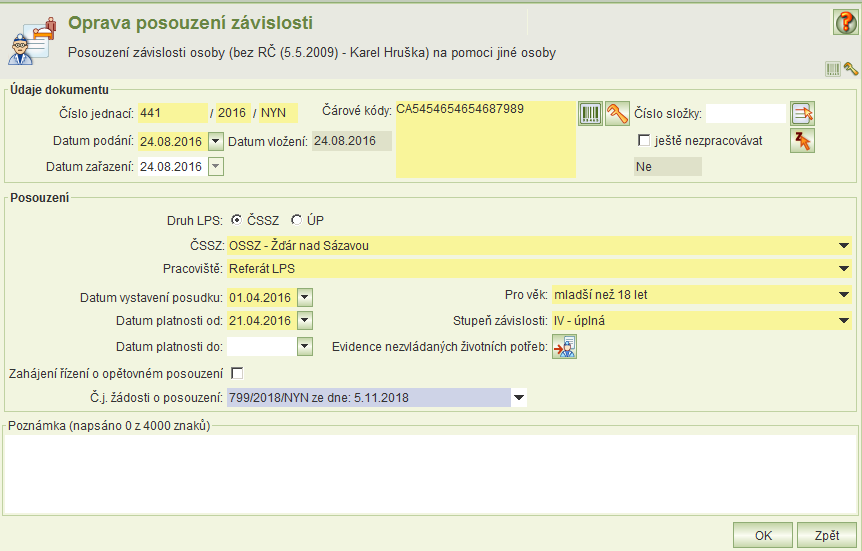
Task: Expand Č.j. žádosti o posouzení dropdown
Action: 519,398
